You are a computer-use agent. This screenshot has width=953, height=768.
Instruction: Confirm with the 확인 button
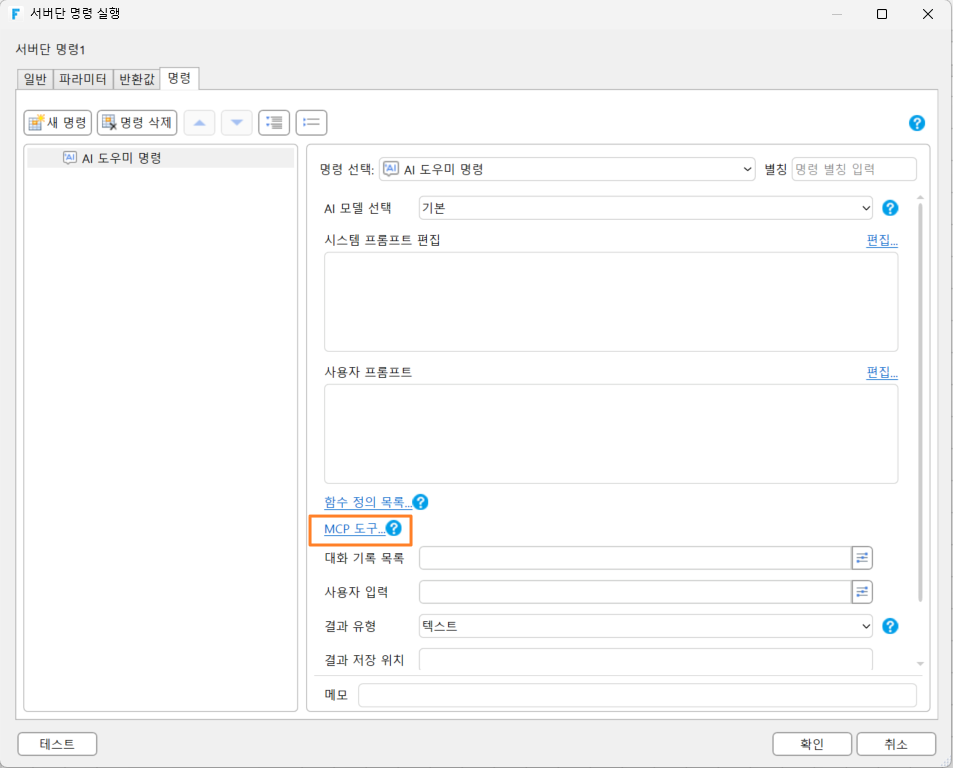pyautogui.click(x=811, y=744)
